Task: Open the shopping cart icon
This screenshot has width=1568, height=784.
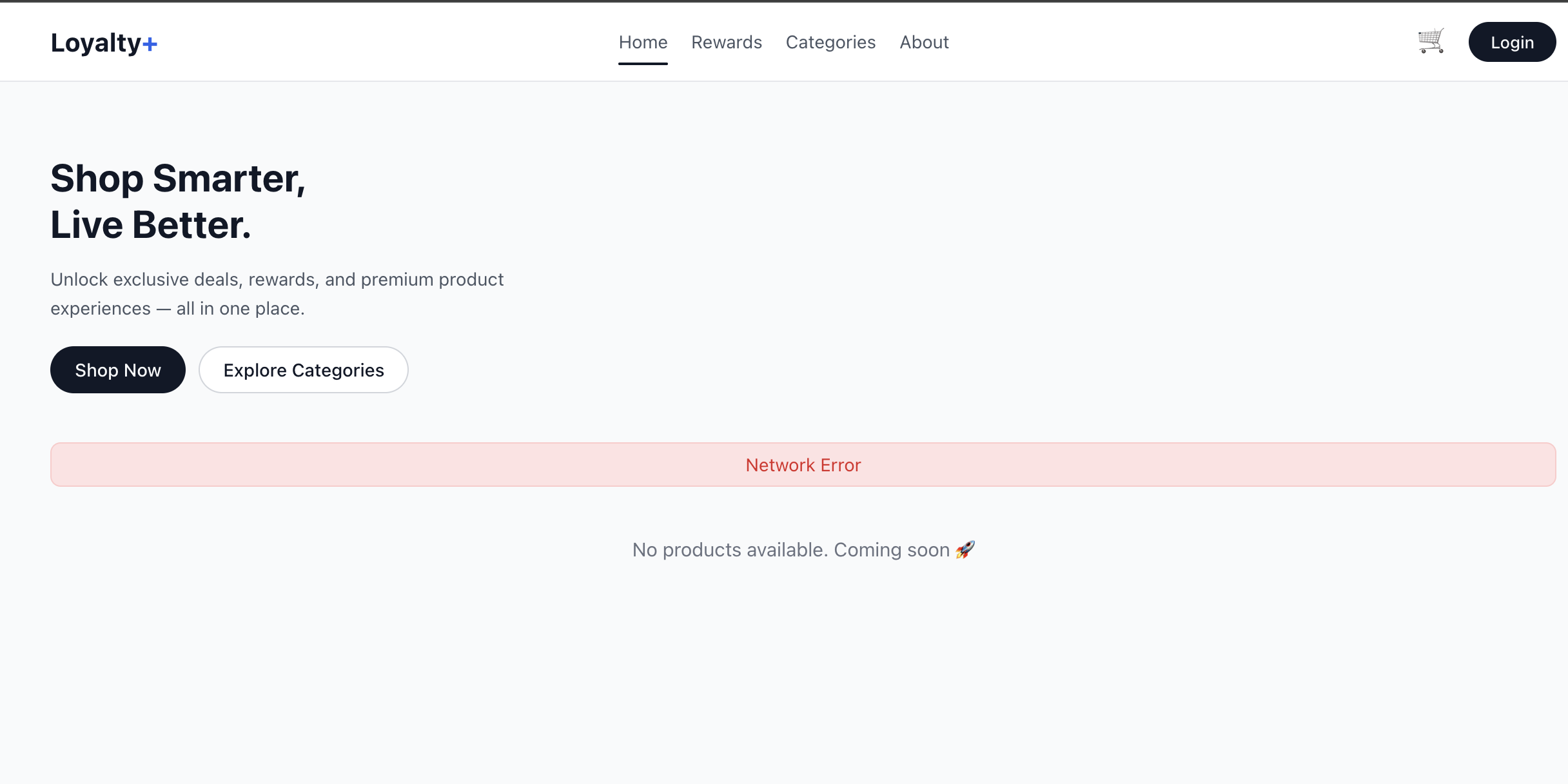Action: (x=1431, y=41)
